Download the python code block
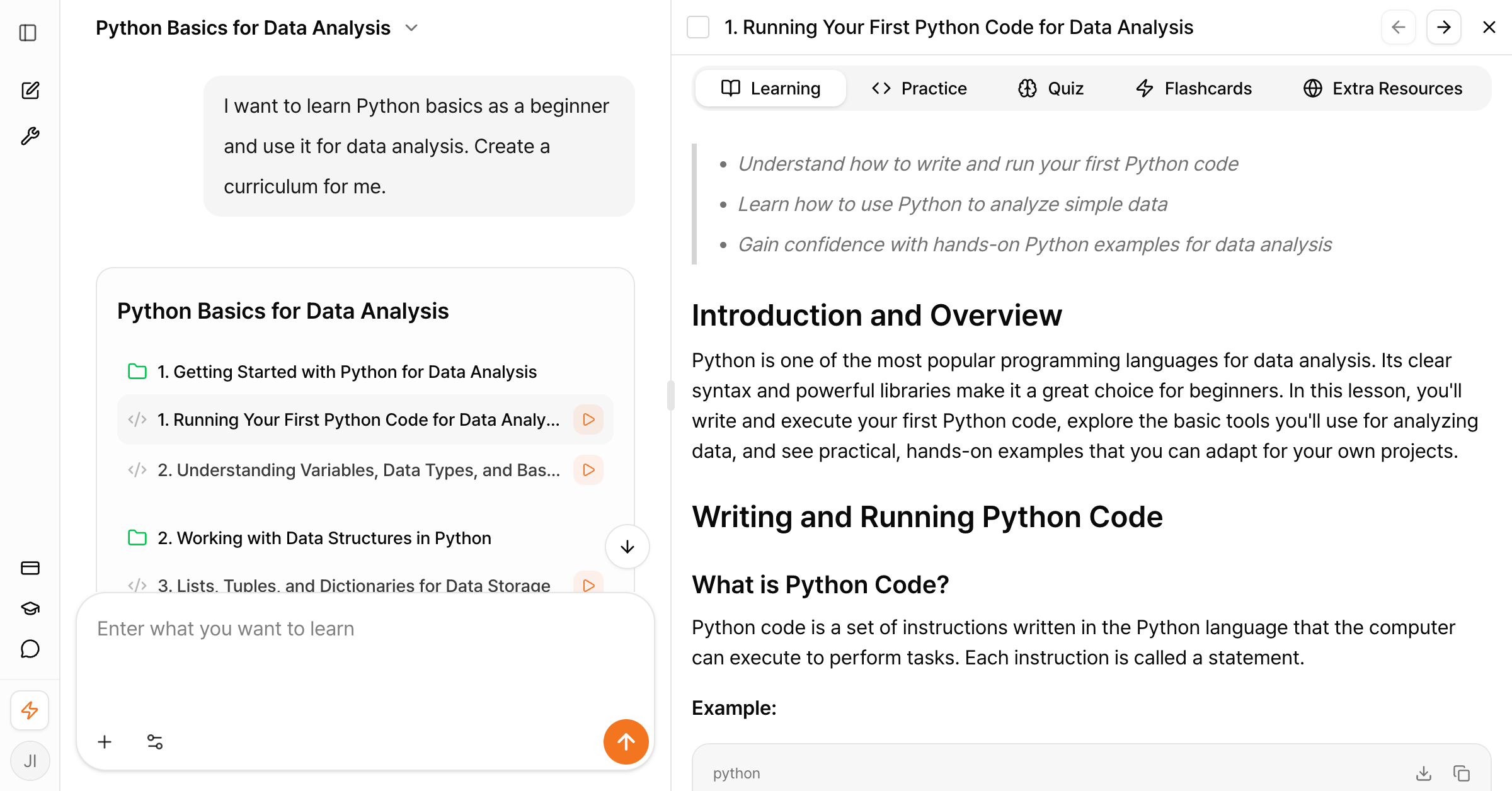The image size is (1512, 791). pos(1424,773)
